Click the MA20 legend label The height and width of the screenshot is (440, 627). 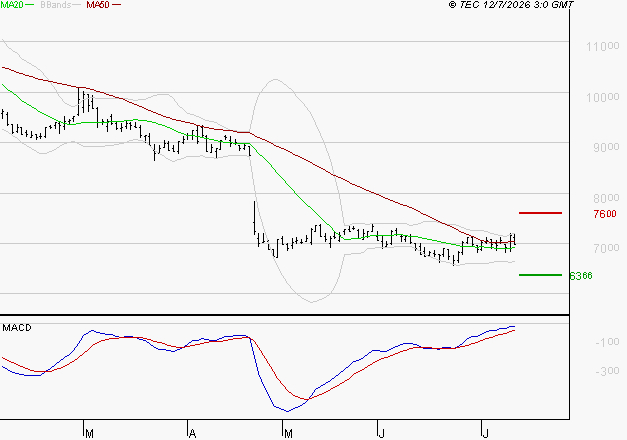[12, 4]
